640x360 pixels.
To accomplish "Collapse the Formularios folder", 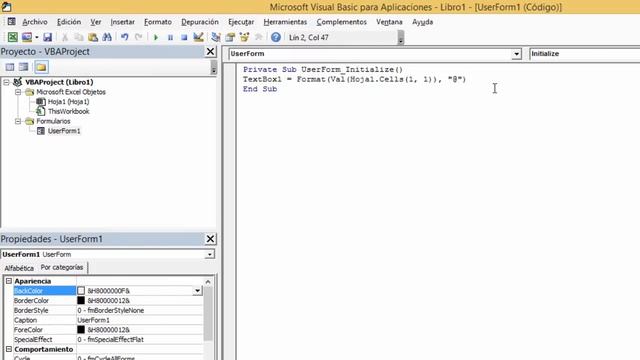I will pos(18,121).
